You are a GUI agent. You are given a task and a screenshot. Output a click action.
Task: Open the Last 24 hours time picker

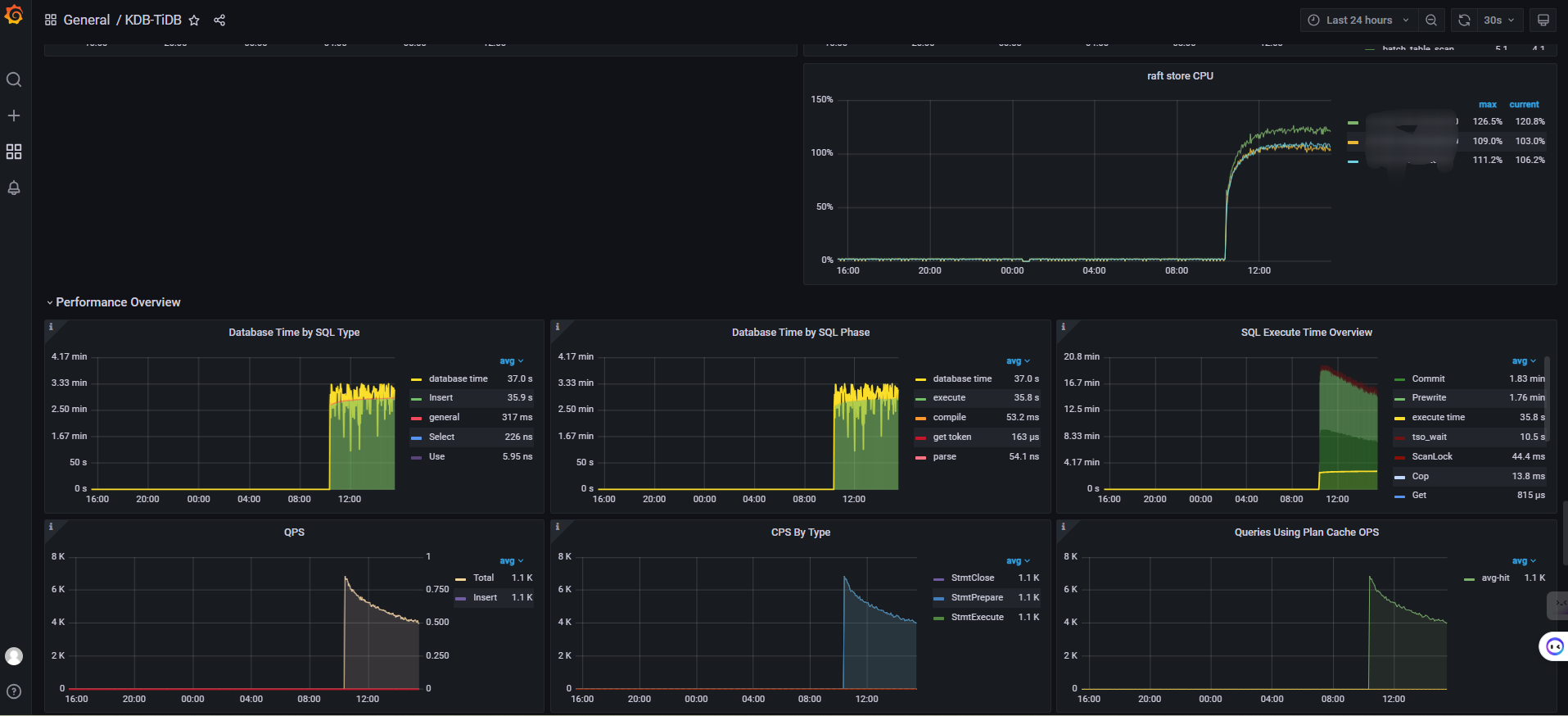point(1358,20)
